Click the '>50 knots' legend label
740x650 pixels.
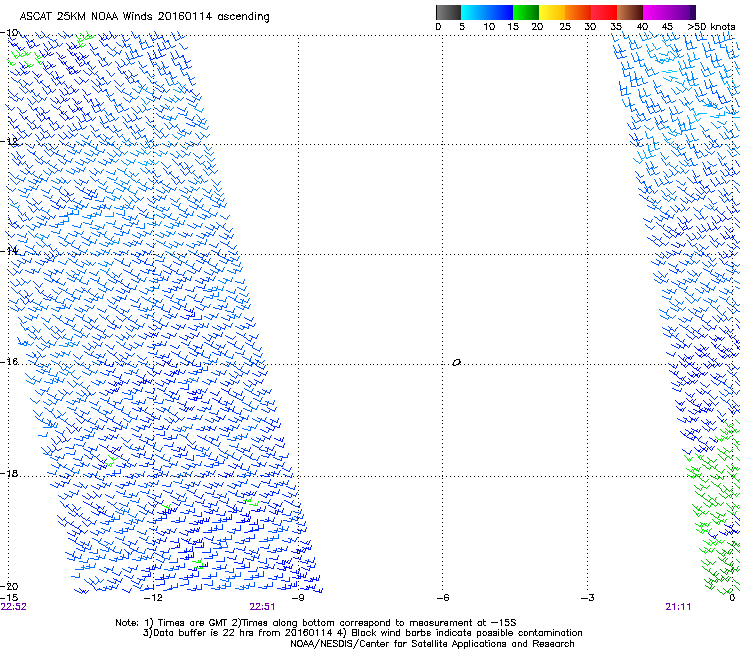click(711, 27)
